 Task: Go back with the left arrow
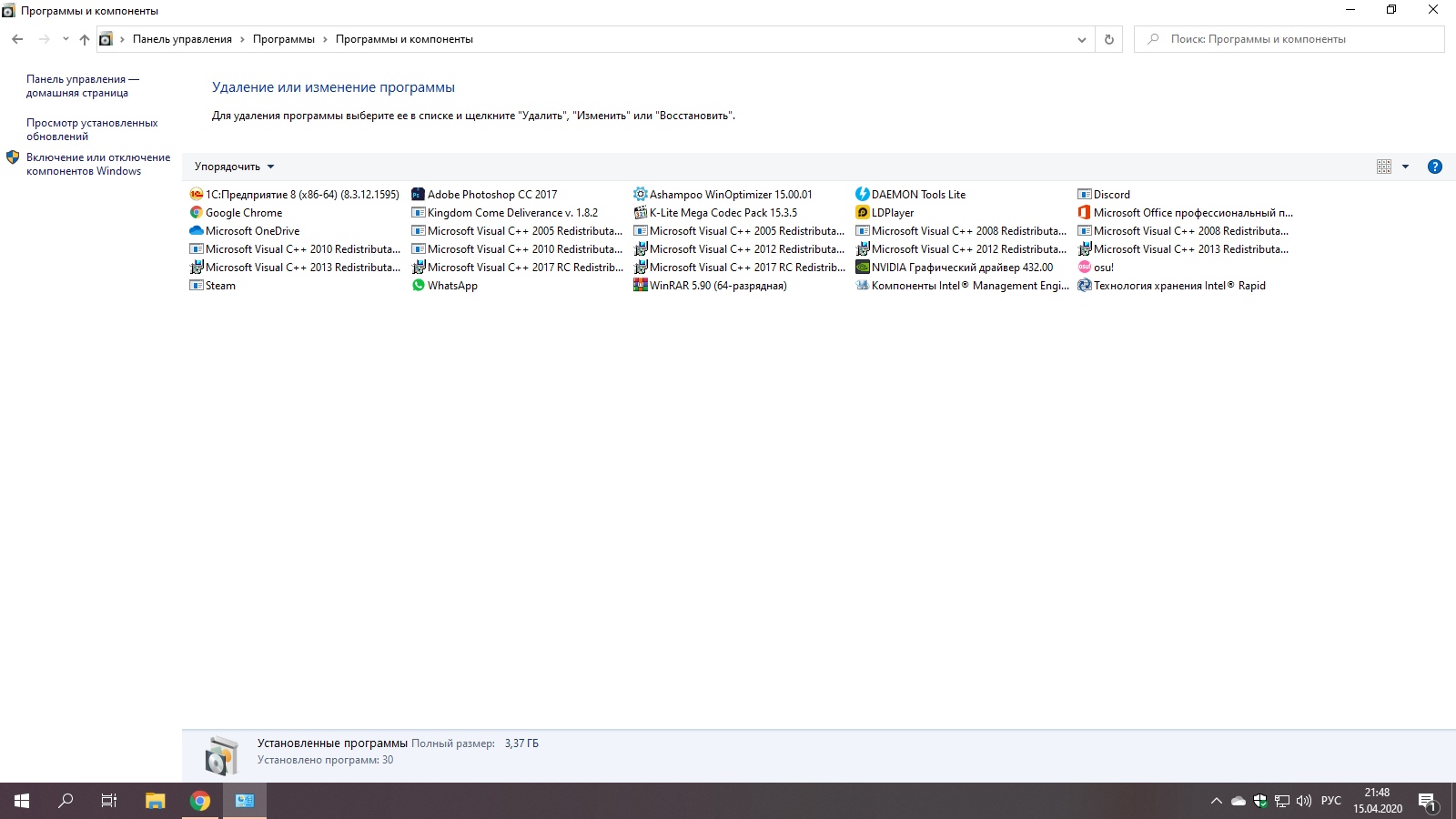click(x=17, y=39)
